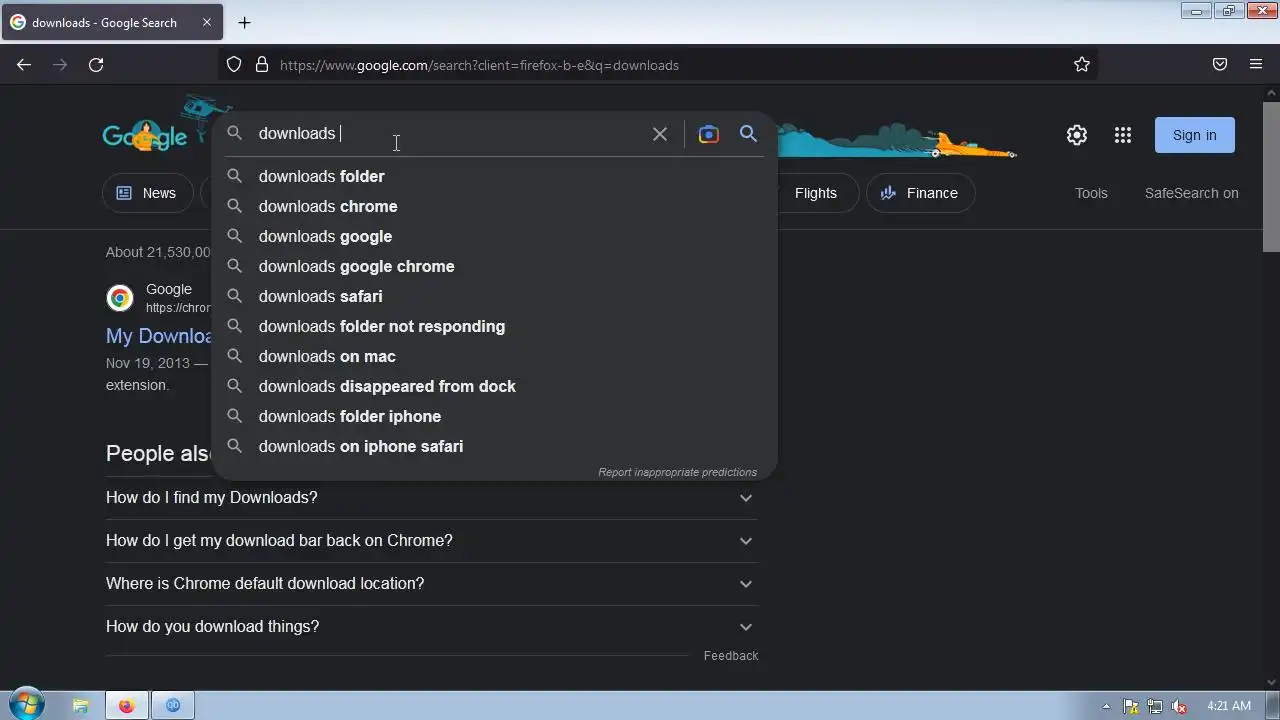Clear the search box with the X icon
The image size is (1280, 720).
pos(660,134)
